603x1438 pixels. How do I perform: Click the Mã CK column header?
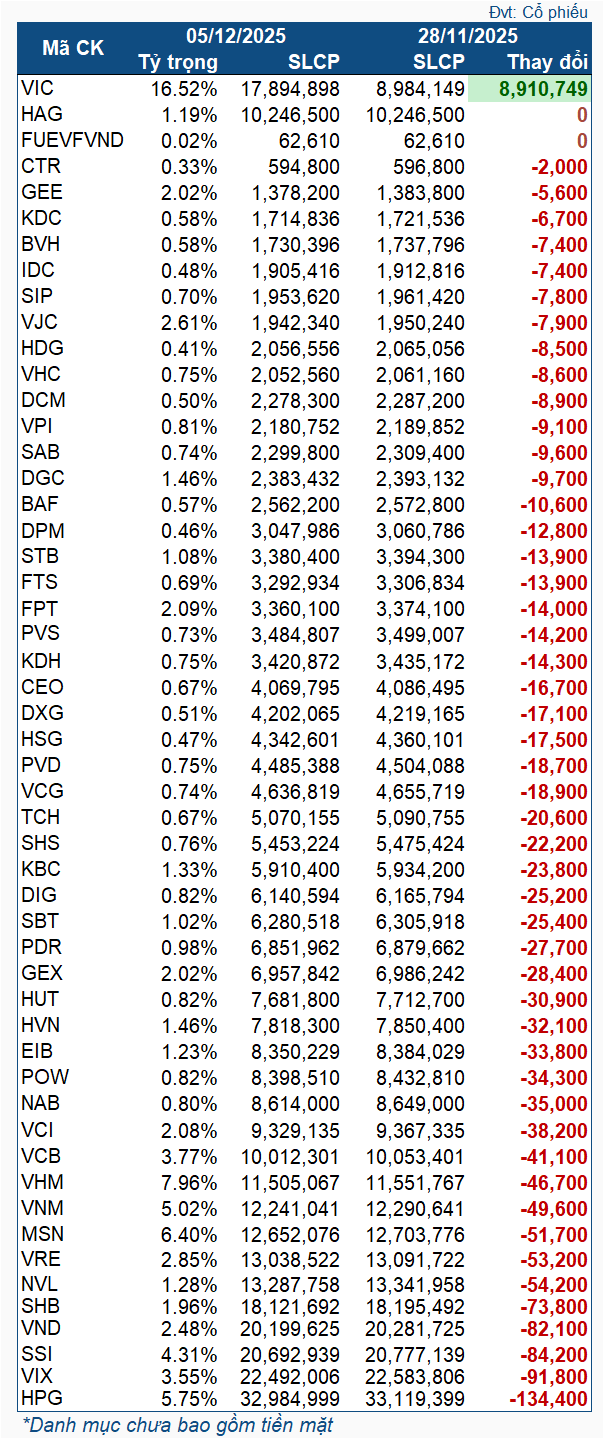[x=72, y=48]
